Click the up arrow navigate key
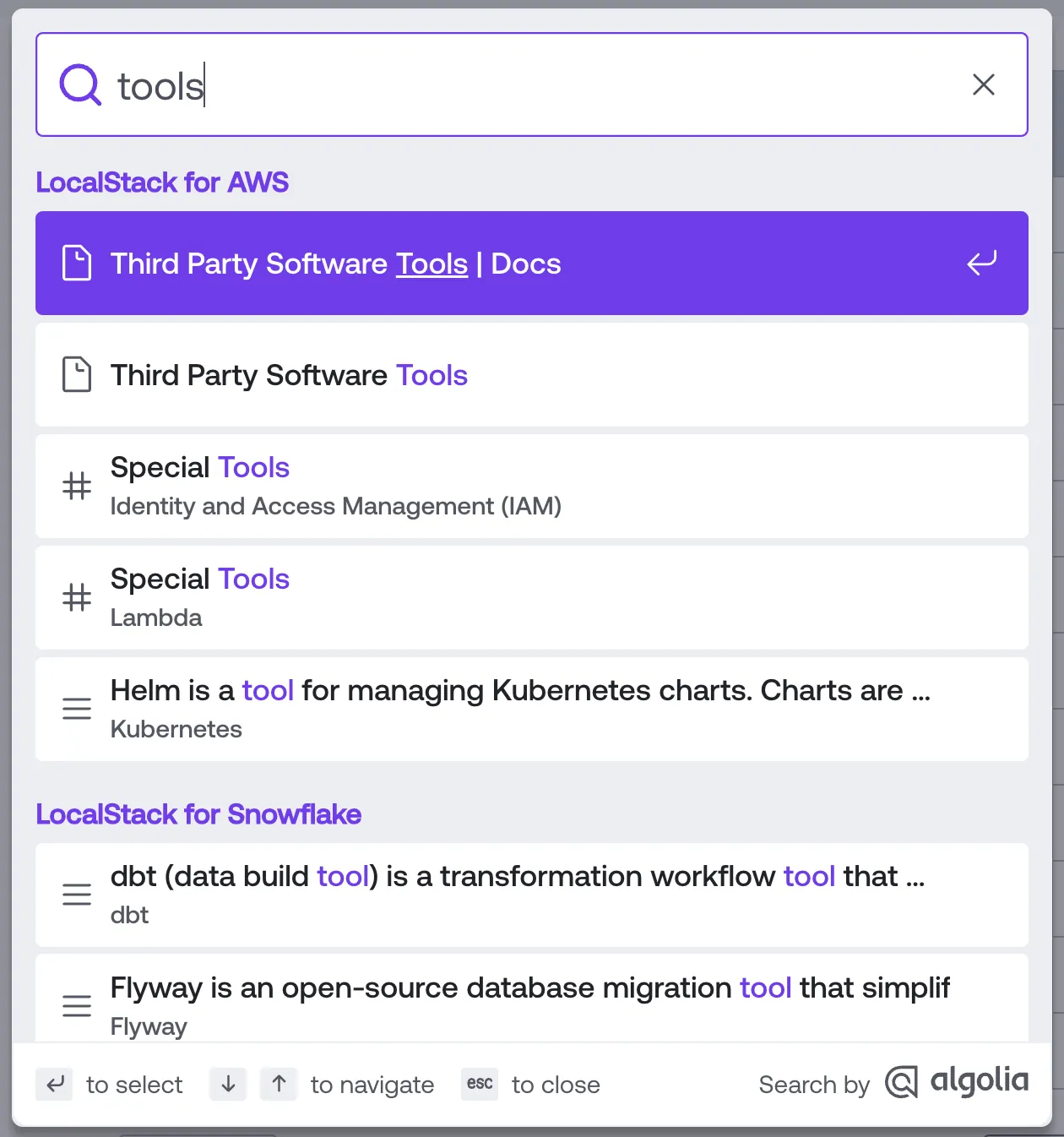Screen dimensions: 1064x1137 pyautogui.click(x=279, y=1084)
